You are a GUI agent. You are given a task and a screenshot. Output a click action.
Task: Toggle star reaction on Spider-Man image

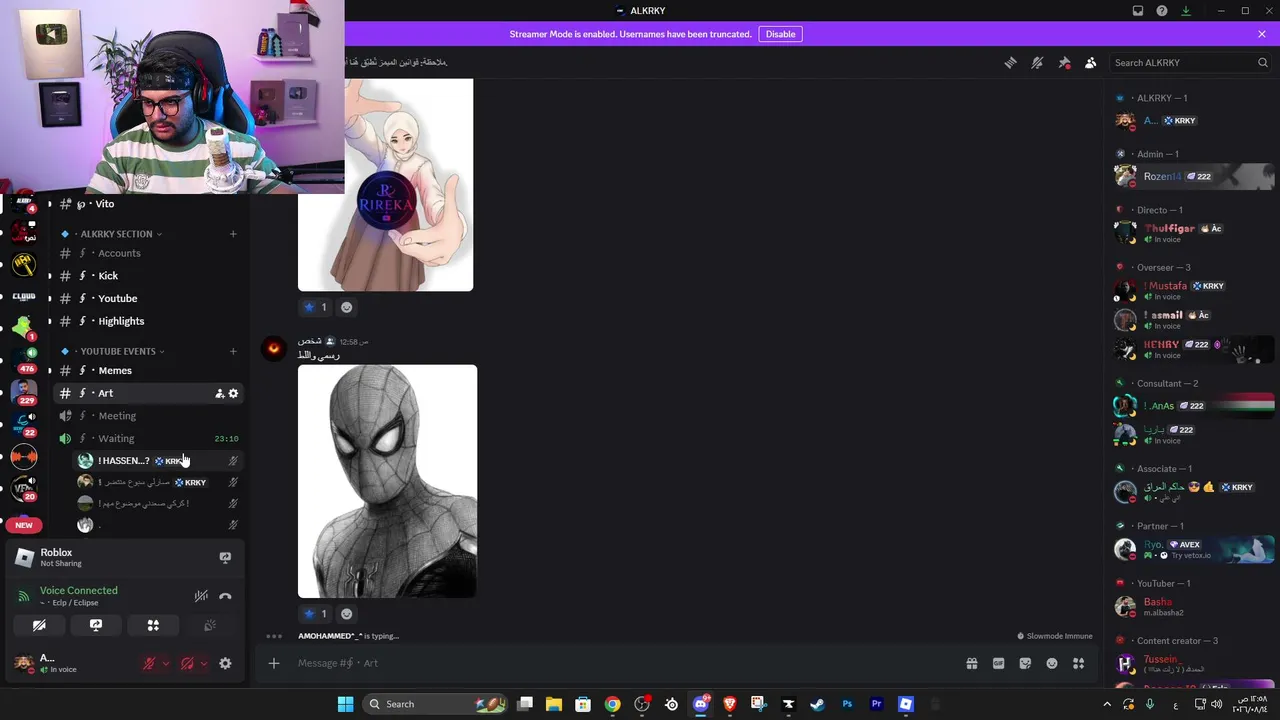point(316,614)
